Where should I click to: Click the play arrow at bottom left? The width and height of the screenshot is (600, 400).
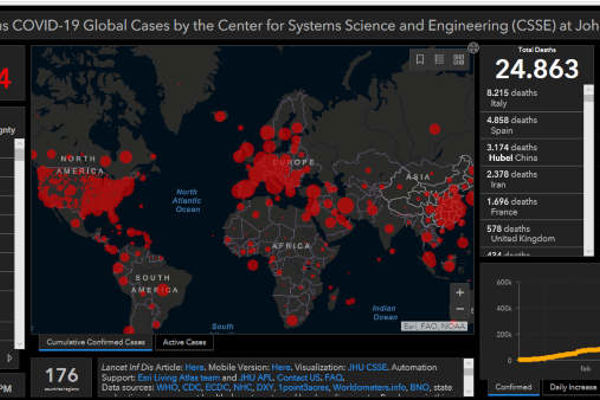point(11,357)
